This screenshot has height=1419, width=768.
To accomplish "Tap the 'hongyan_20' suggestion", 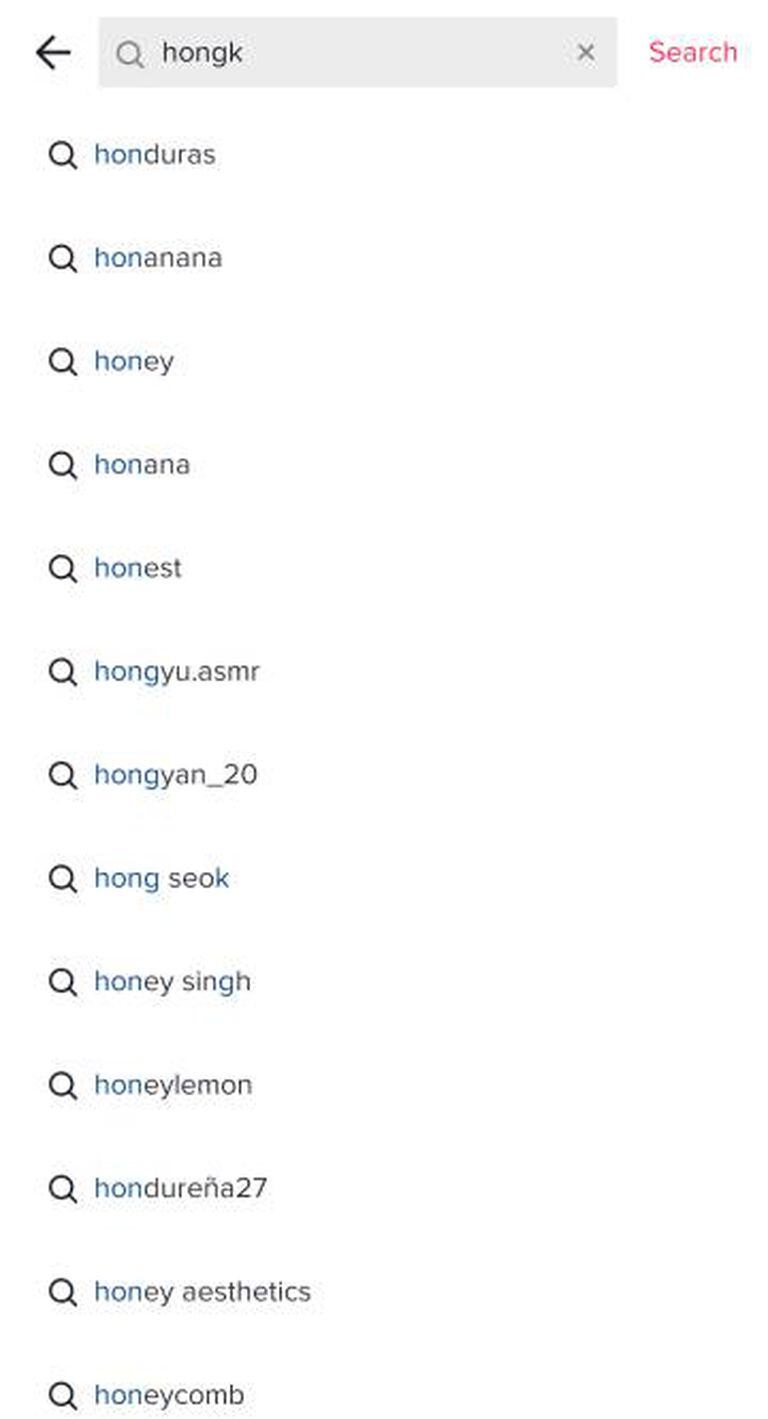I will pyautogui.click(x=176, y=775).
